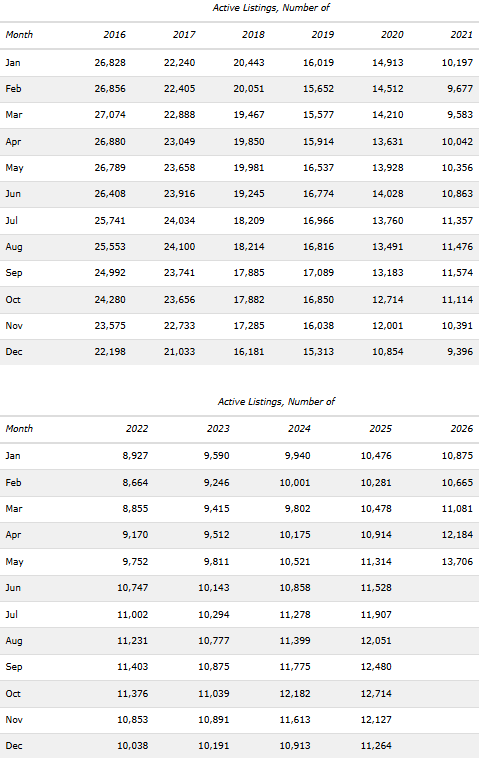Select the Sep 2019 value 17,089

coord(318,273)
